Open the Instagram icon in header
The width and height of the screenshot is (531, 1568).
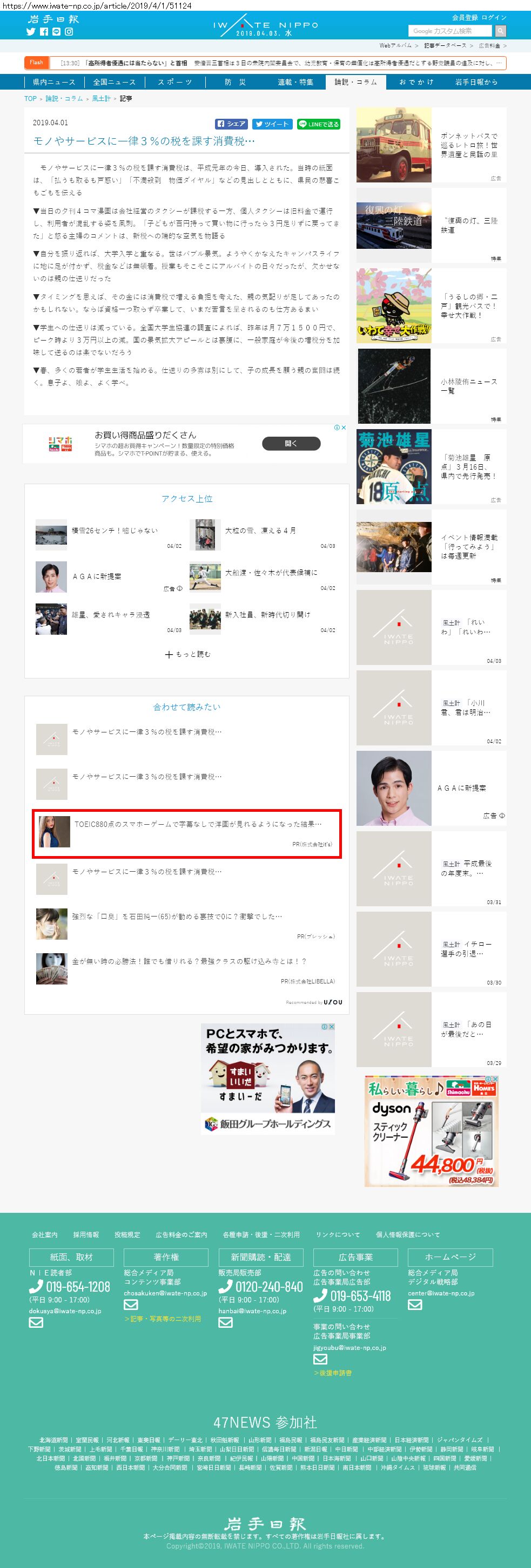(x=69, y=32)
